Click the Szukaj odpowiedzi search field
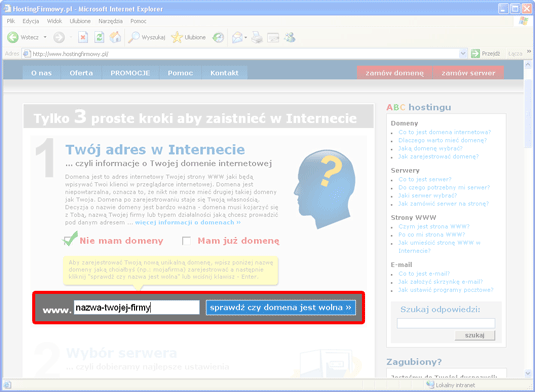 pyautogui.click(x=446, y=323)
